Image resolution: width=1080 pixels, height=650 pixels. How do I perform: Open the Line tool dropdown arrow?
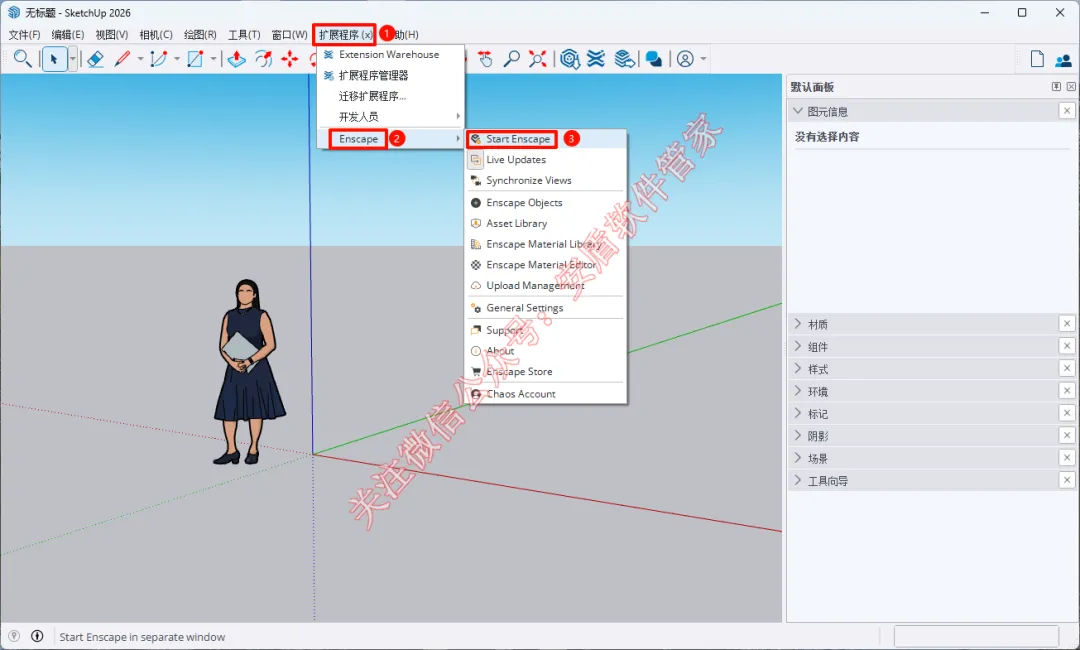point(140,59)
